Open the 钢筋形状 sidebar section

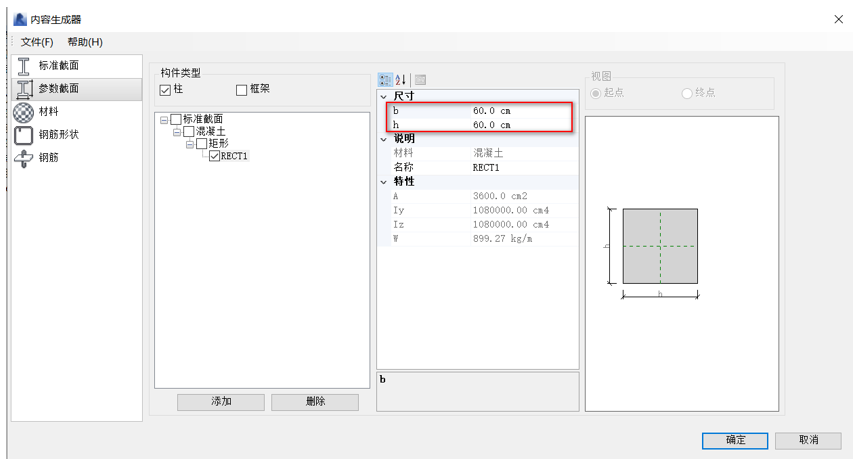click(24, 135)
